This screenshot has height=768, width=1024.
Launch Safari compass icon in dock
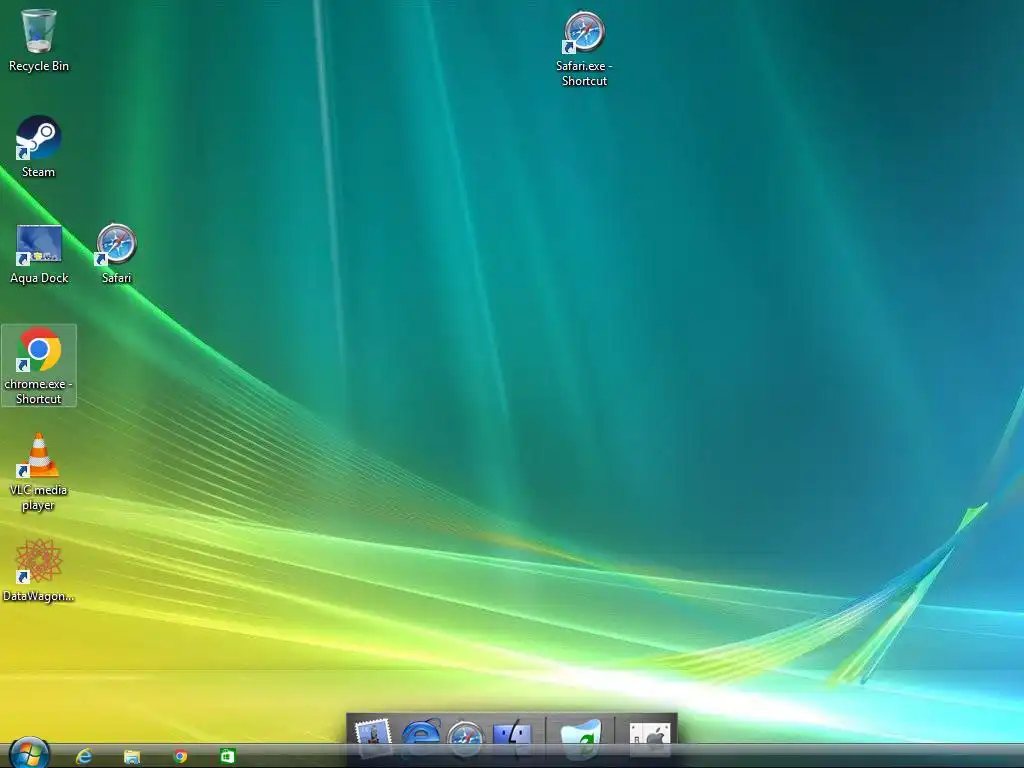[466, 738]
